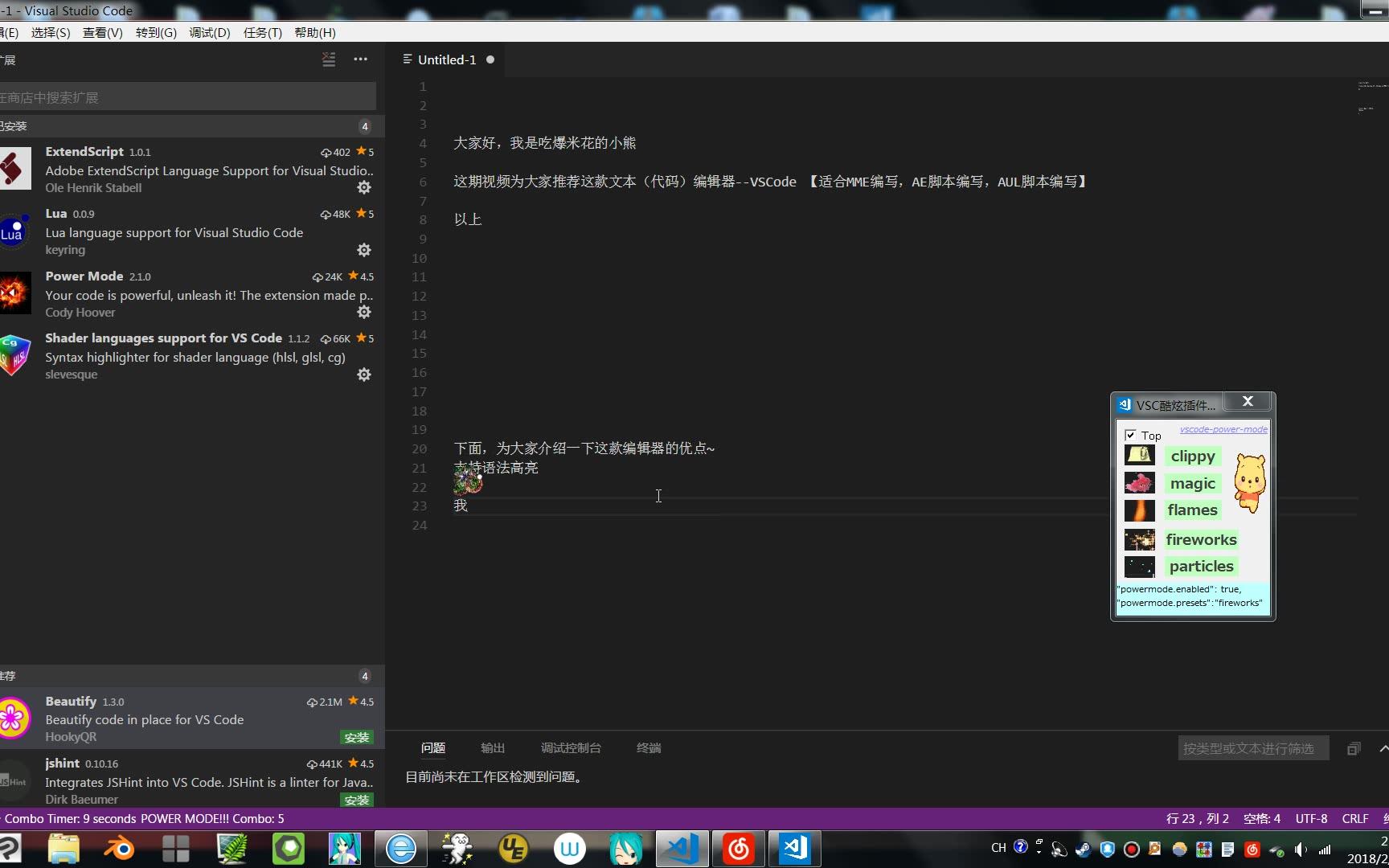1389x868 pixels.
Task: Click line 6 text about VSCode
Action: click(x=772, y=182)
